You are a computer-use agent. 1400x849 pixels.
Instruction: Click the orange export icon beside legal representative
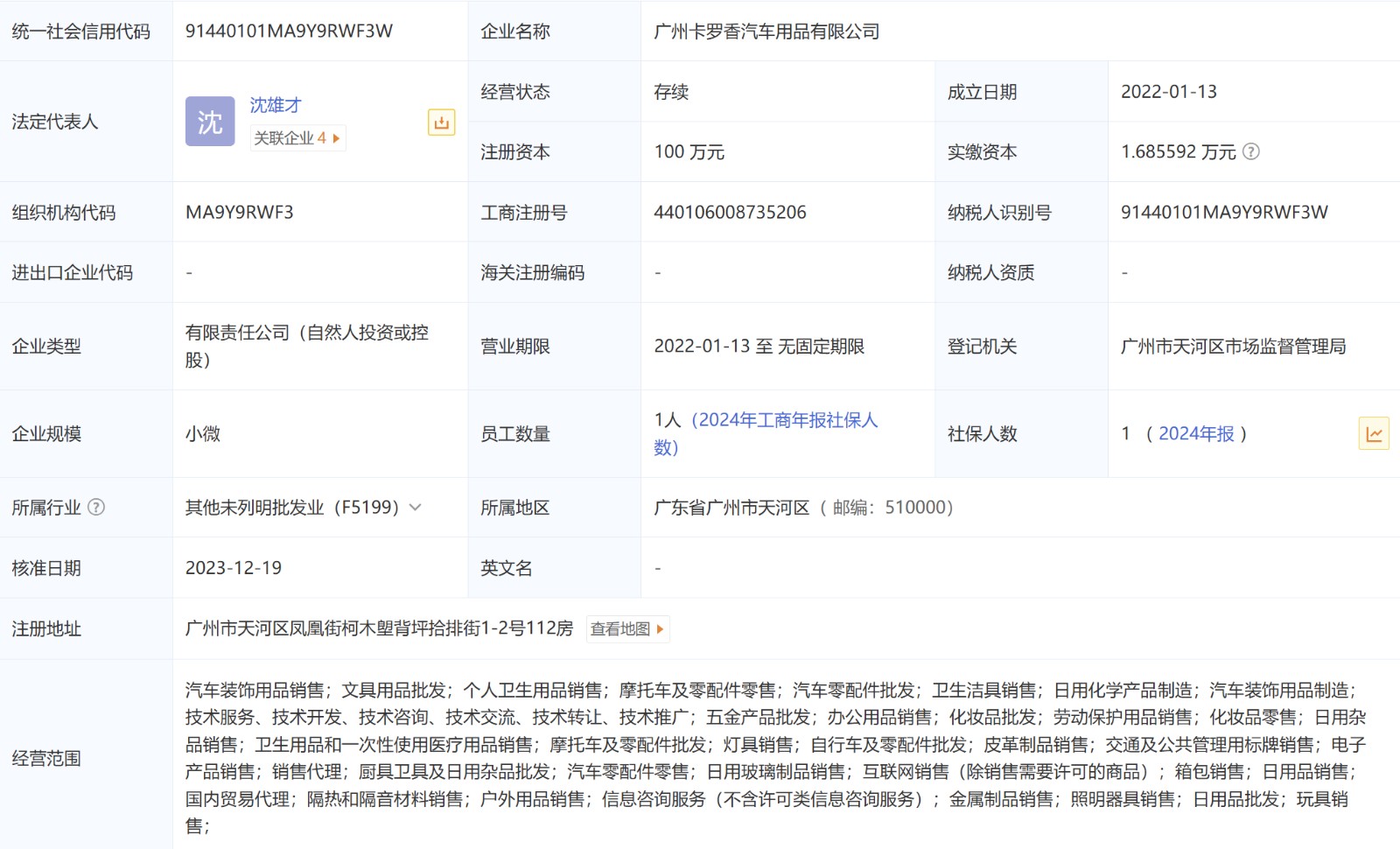point(441,123)
